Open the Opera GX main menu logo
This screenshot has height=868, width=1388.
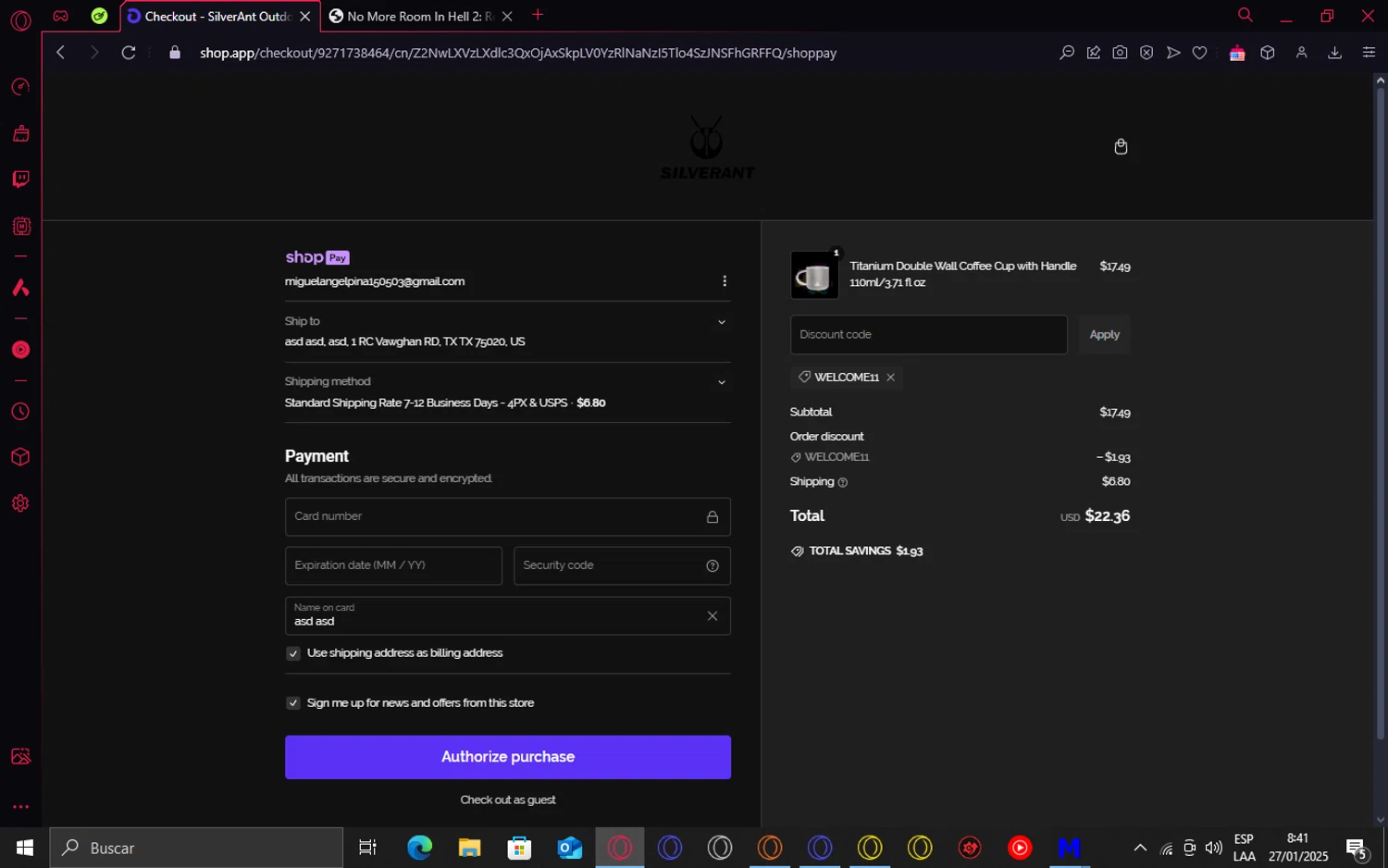[x=20, y=19]
